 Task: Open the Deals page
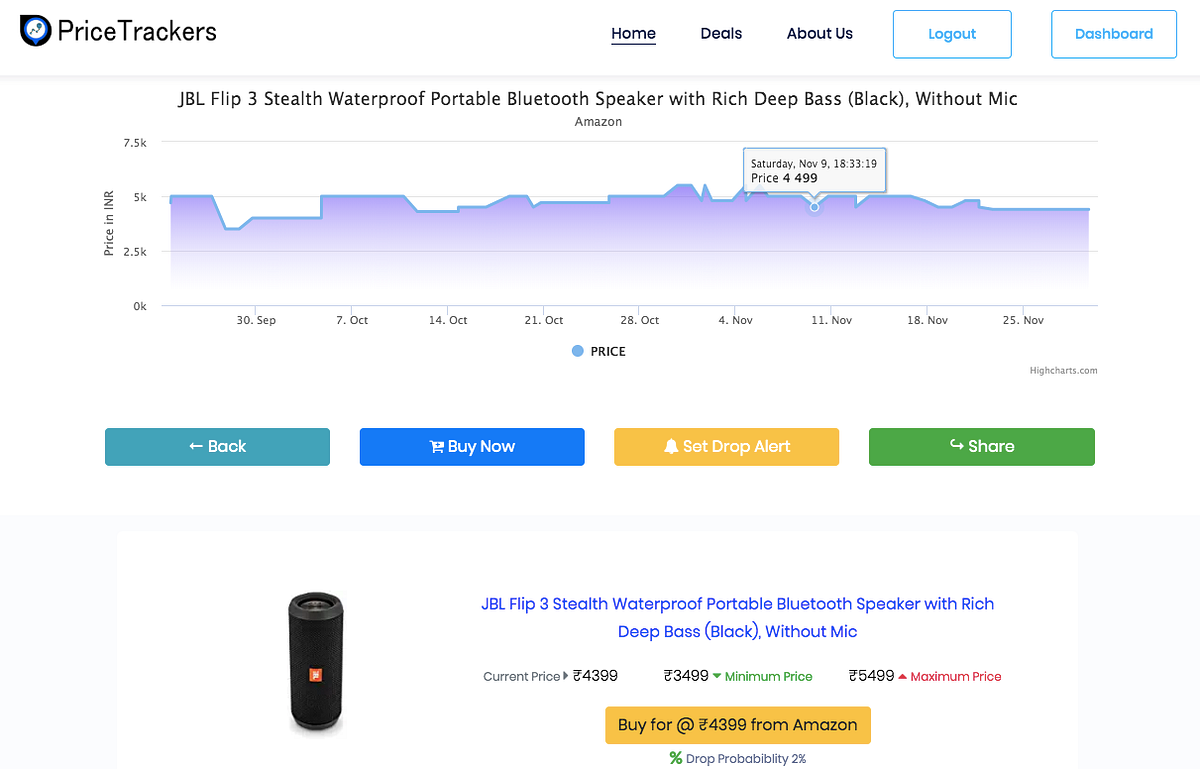721,33
